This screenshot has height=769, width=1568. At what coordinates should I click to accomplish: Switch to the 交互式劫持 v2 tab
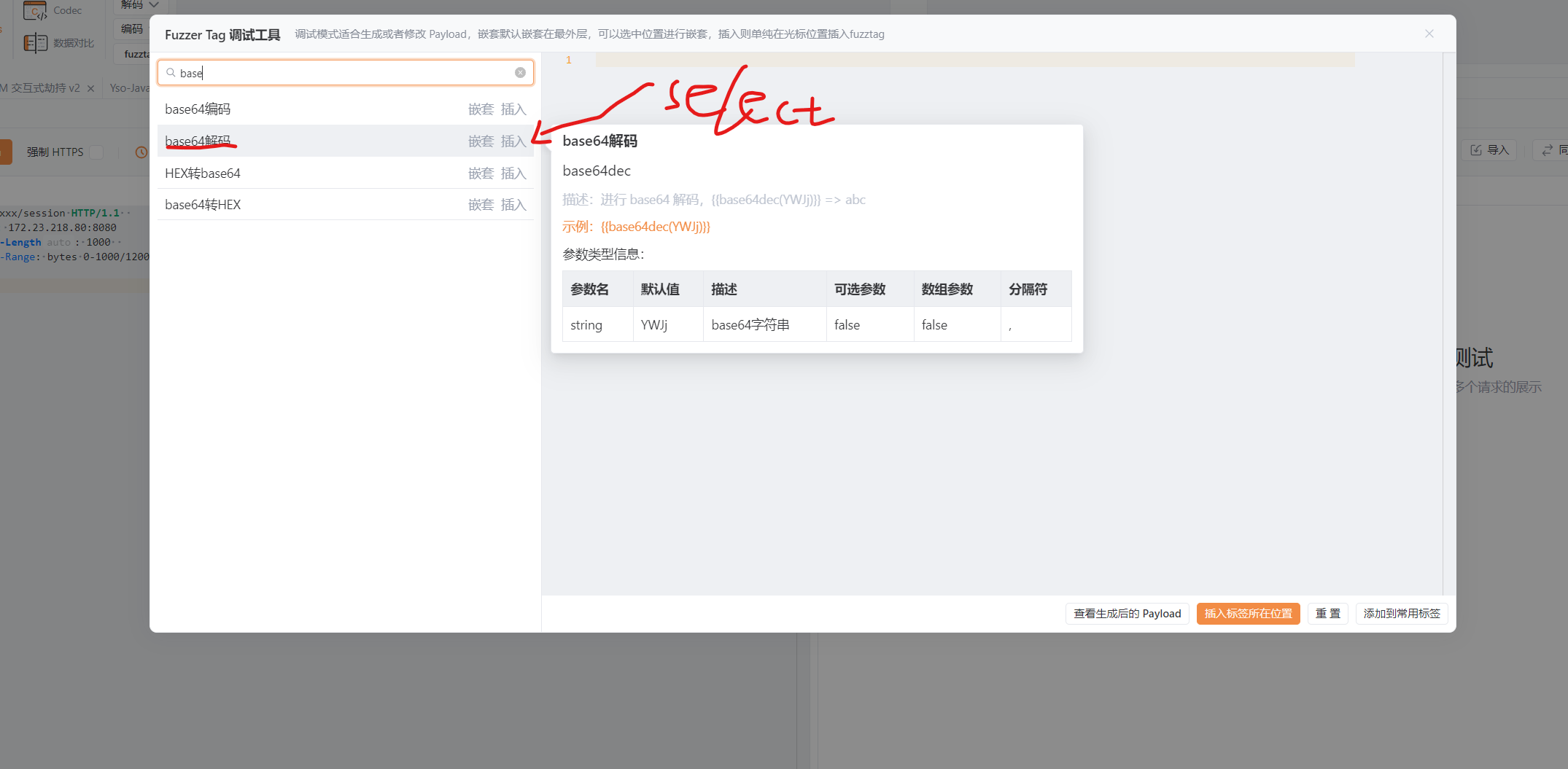click(40, 88)
